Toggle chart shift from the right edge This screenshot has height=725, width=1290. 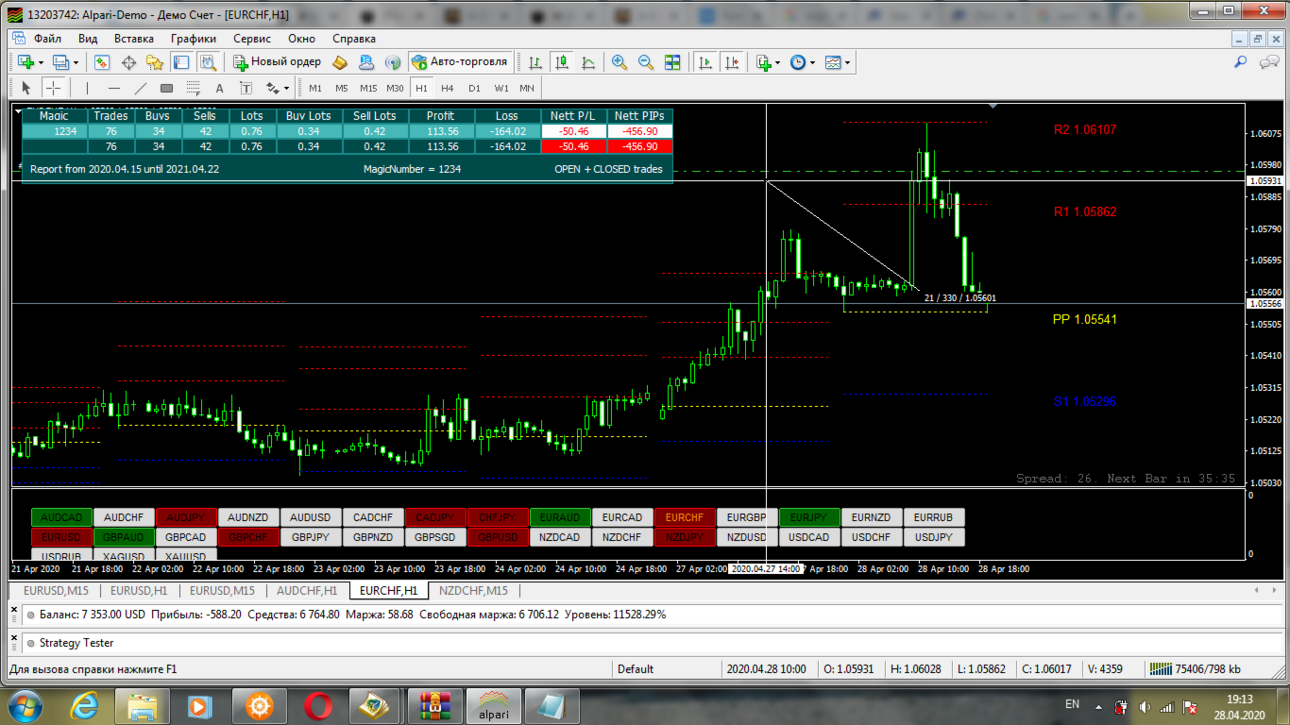pos(732,62)
